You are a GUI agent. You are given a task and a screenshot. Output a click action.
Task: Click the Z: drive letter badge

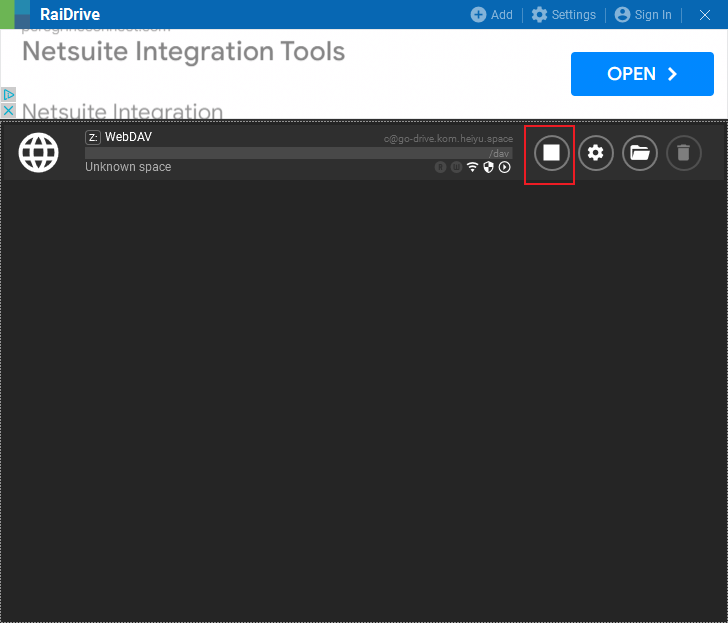pos(93,137)
